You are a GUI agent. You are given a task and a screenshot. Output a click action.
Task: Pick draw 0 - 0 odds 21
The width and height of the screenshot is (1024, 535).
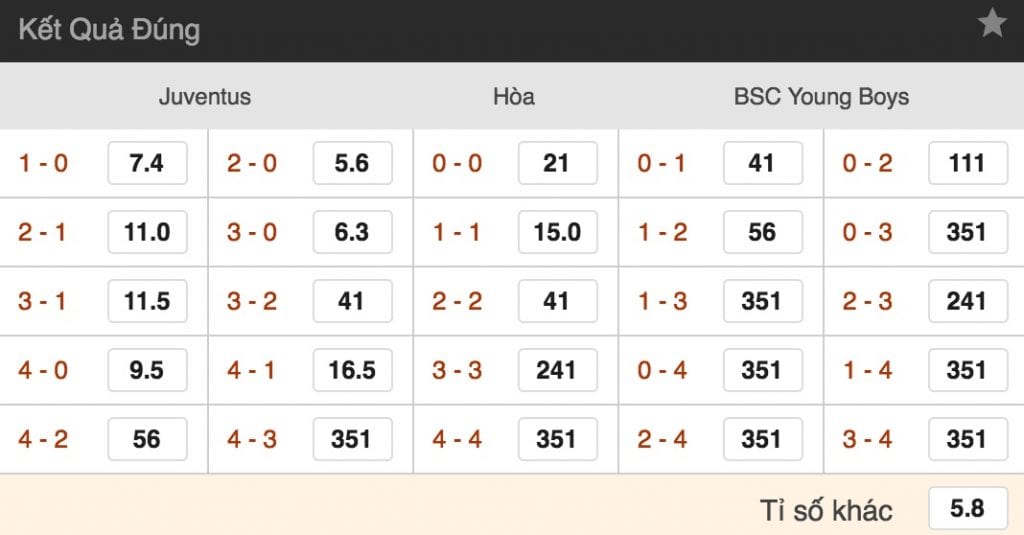coord(557,164)
